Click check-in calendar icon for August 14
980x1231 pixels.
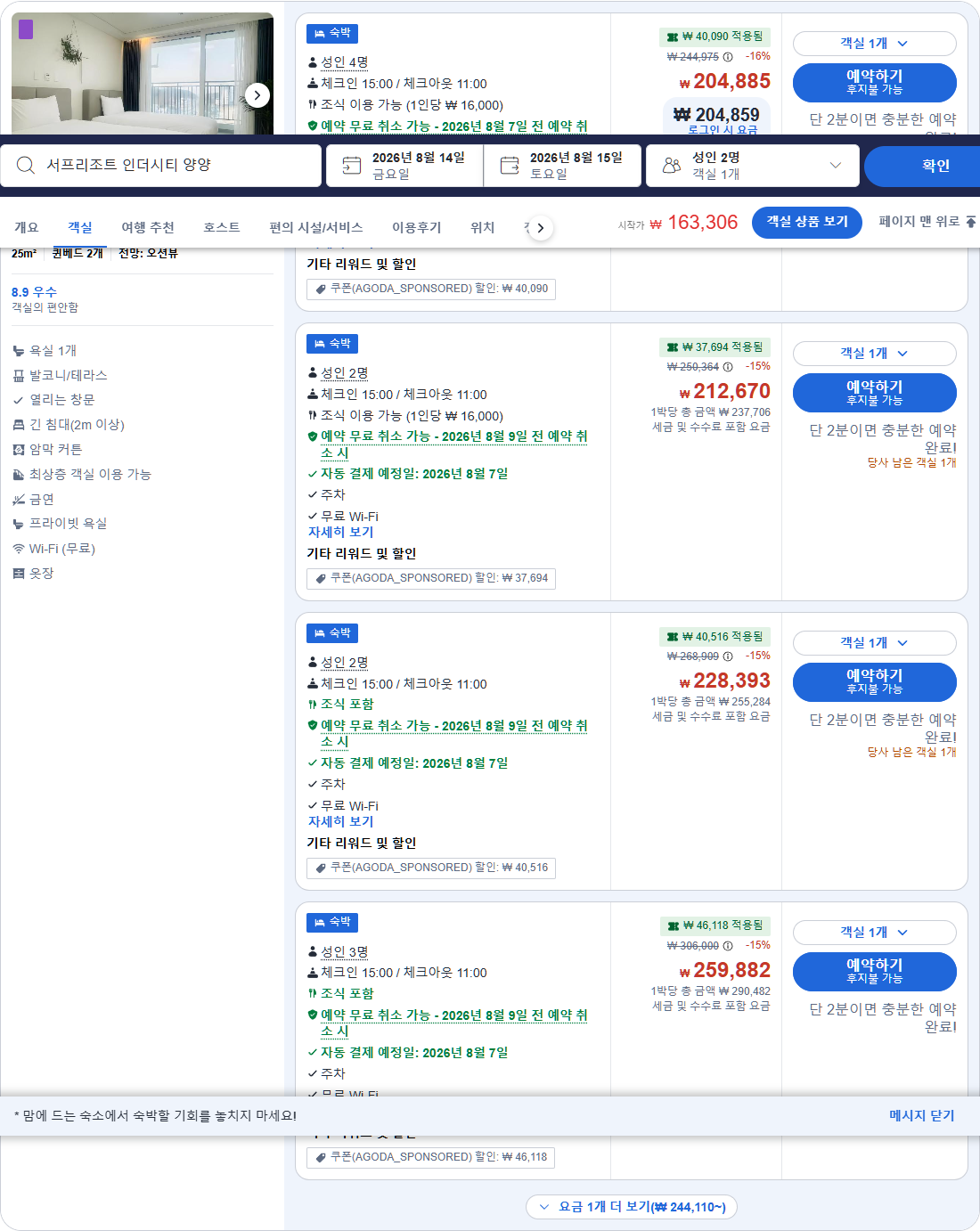point(352,165)
